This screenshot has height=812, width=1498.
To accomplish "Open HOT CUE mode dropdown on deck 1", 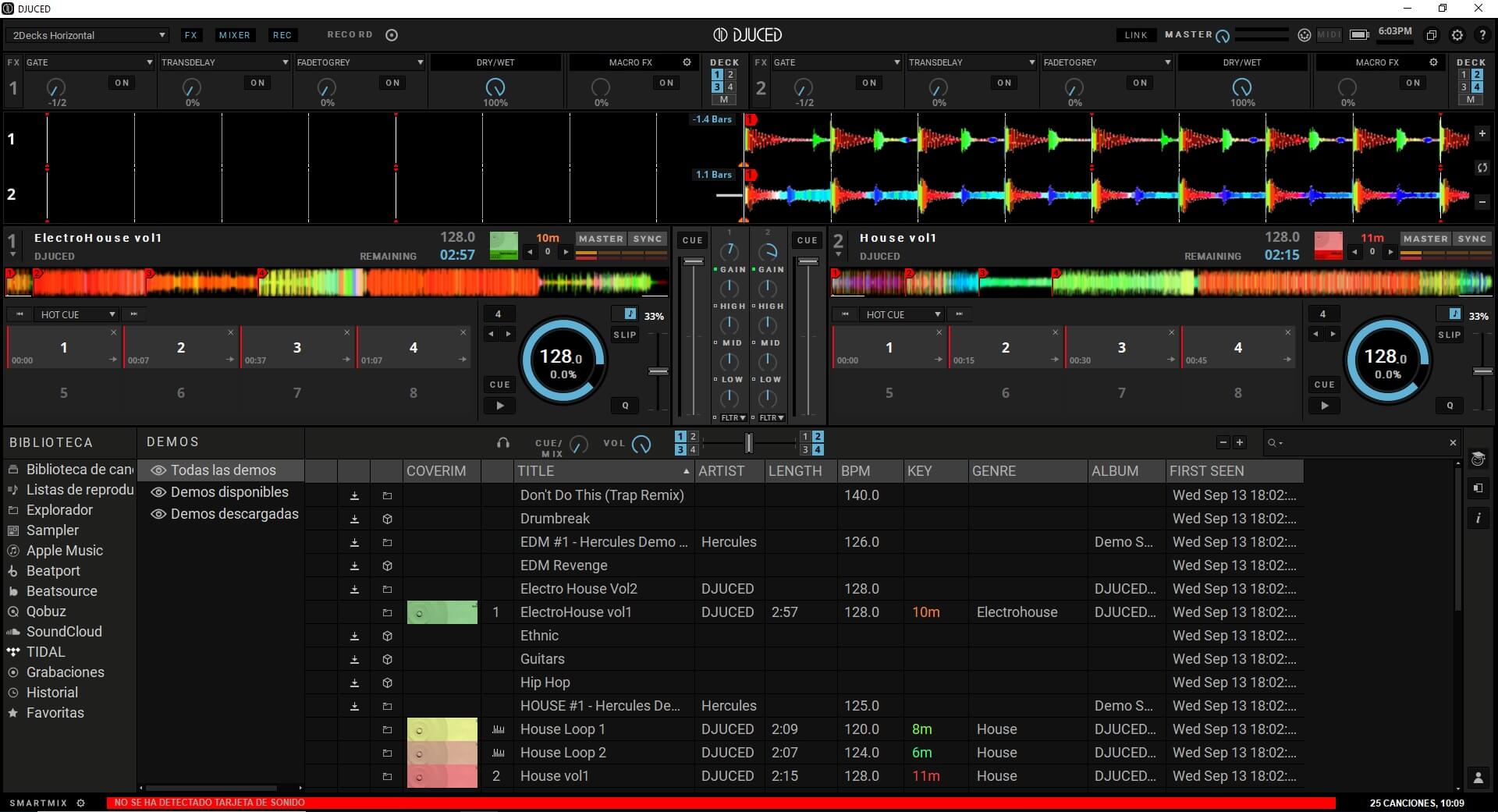I will (76, 314).
